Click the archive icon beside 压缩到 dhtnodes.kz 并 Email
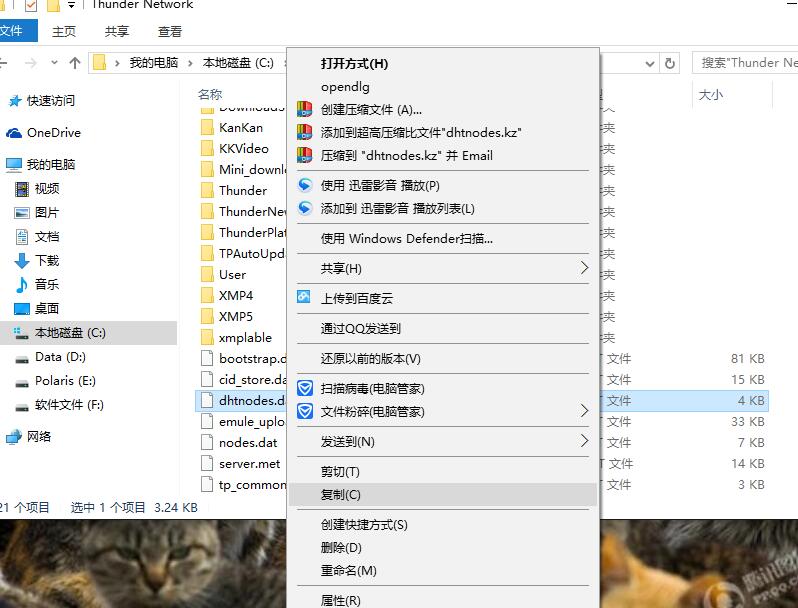798x608 pixels. point(304,155)
